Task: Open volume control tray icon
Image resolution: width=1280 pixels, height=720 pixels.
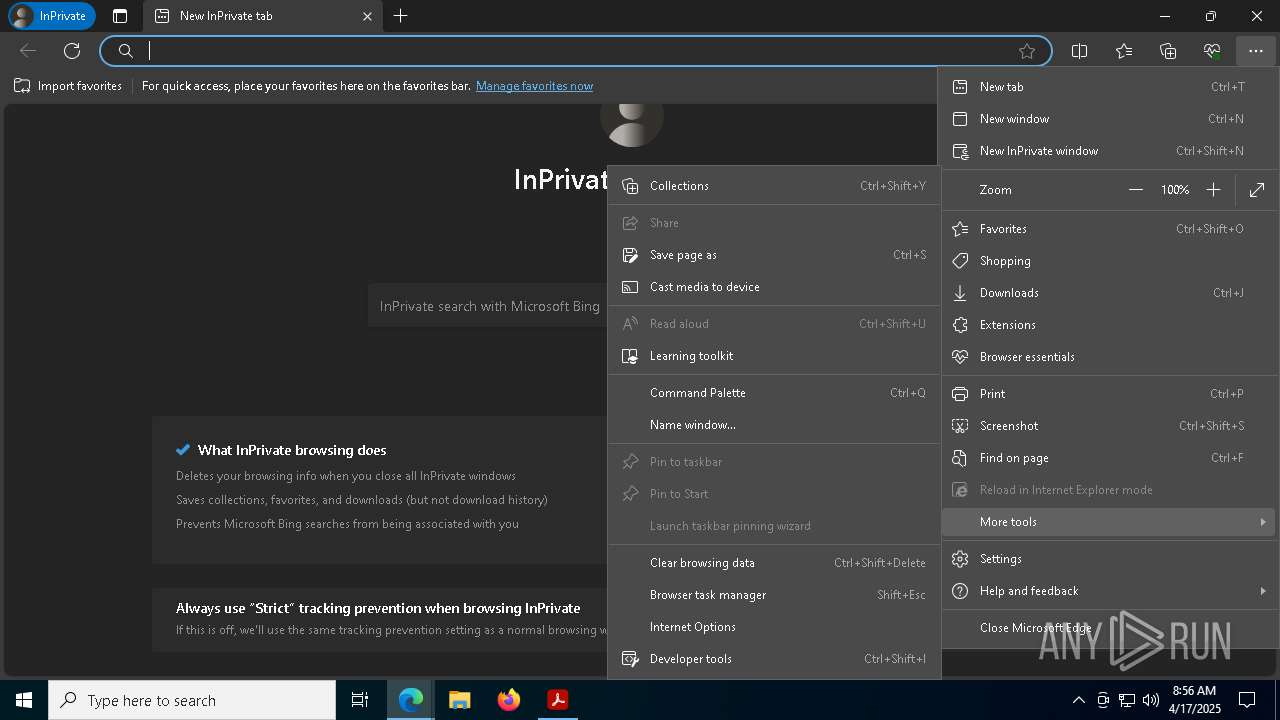Action: click(x=1151, y=700)
